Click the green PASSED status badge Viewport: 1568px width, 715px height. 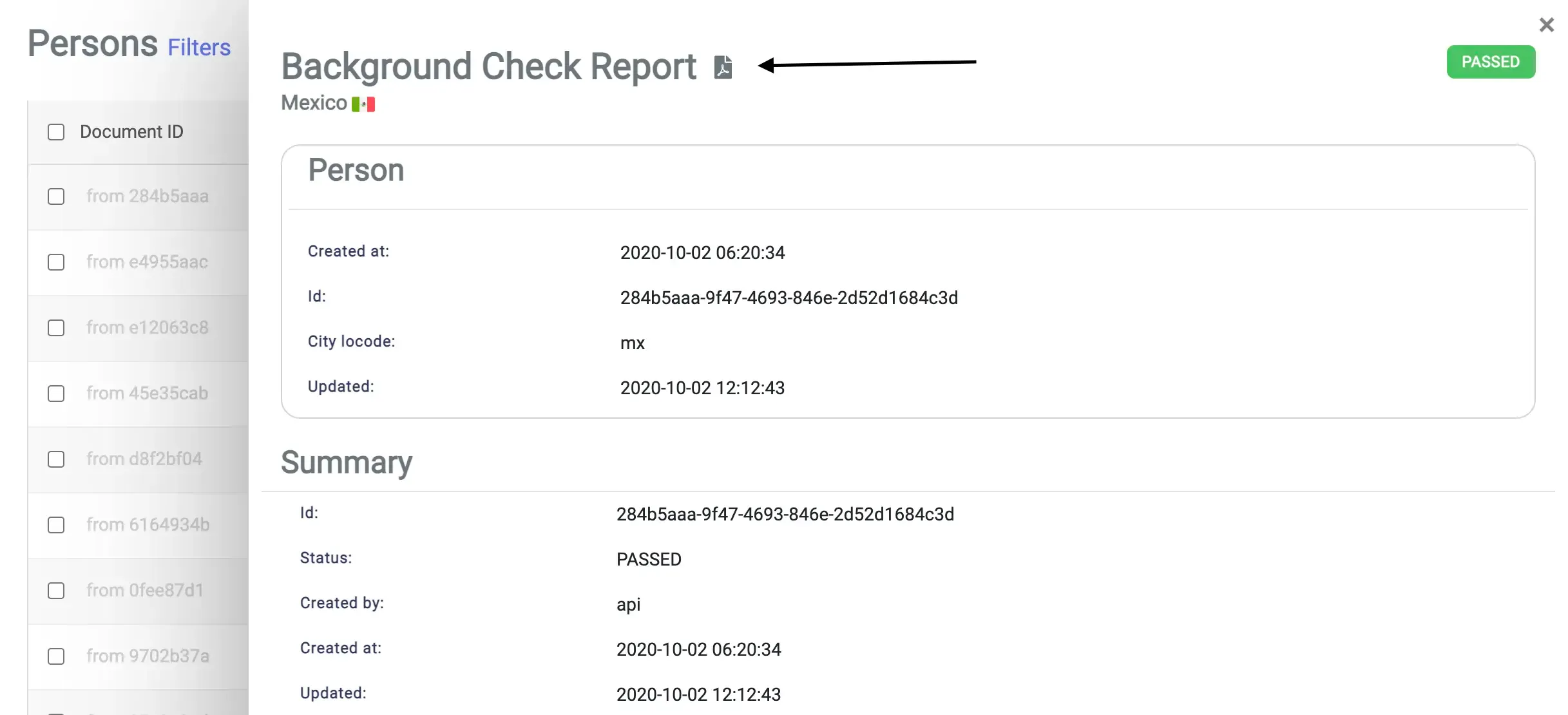click(1490, 62)
